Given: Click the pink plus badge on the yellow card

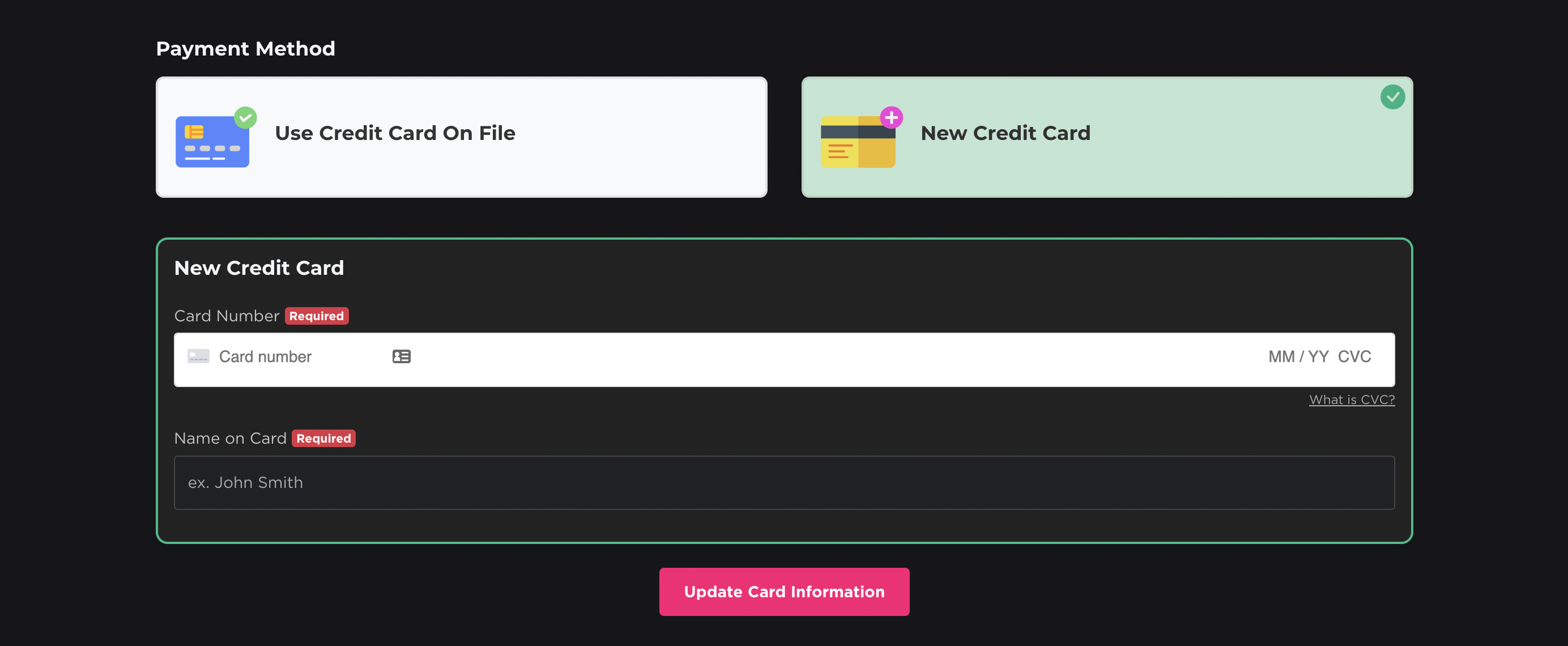Looking at the screenshot, I should coord(891,117).
